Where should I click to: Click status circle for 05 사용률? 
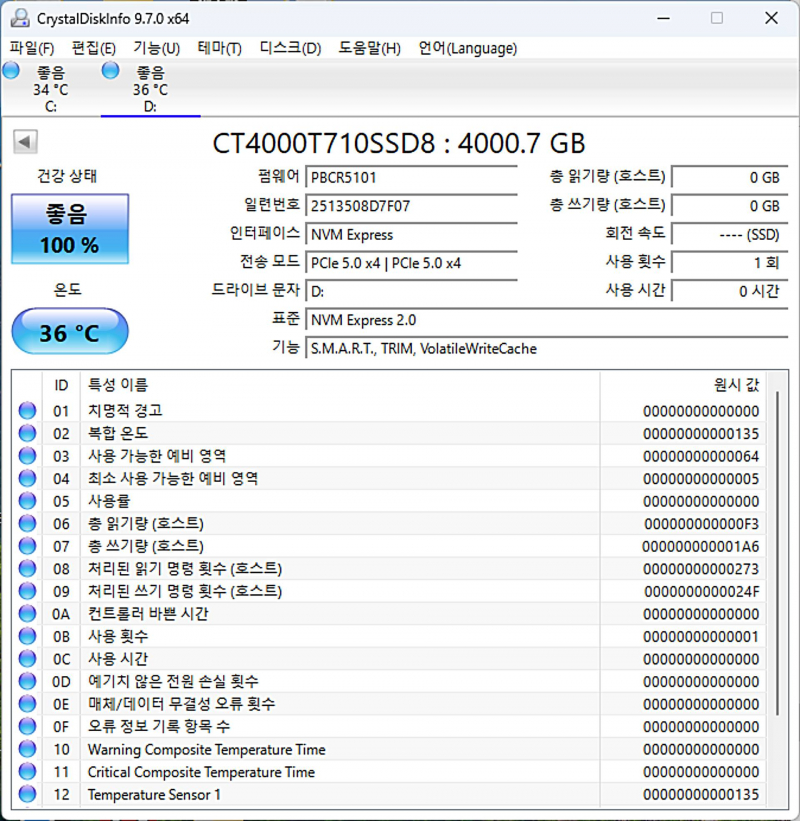pos(27,501)
